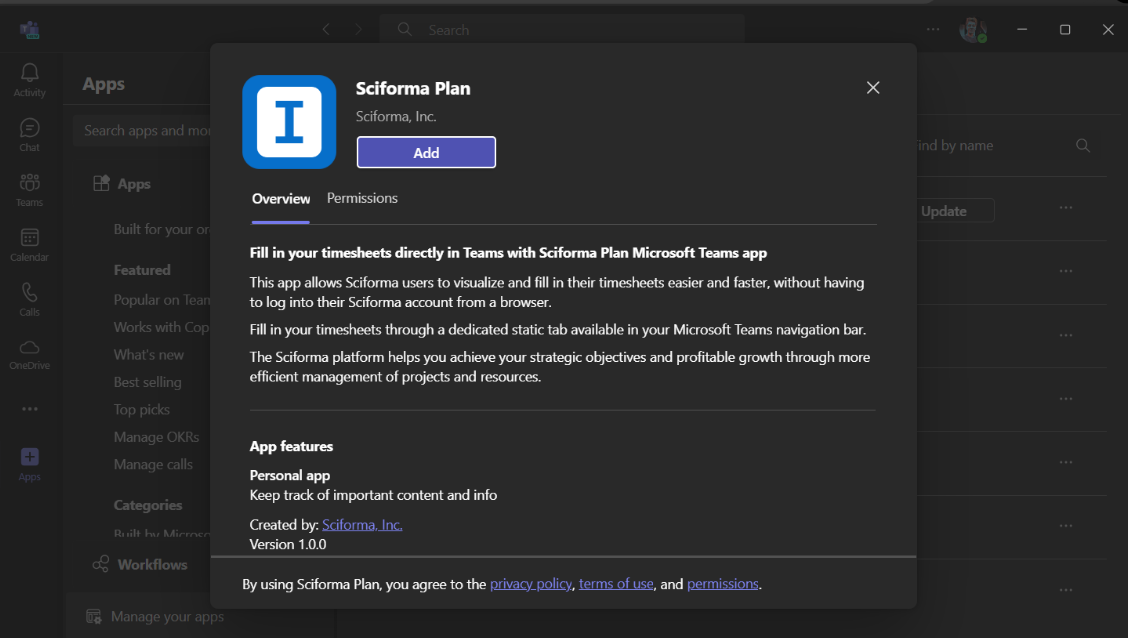Image resolution: width=1128 pixels, height=638 pixels.
Task: Open OneDrive from the sidebar
Action: coord(29,353)
